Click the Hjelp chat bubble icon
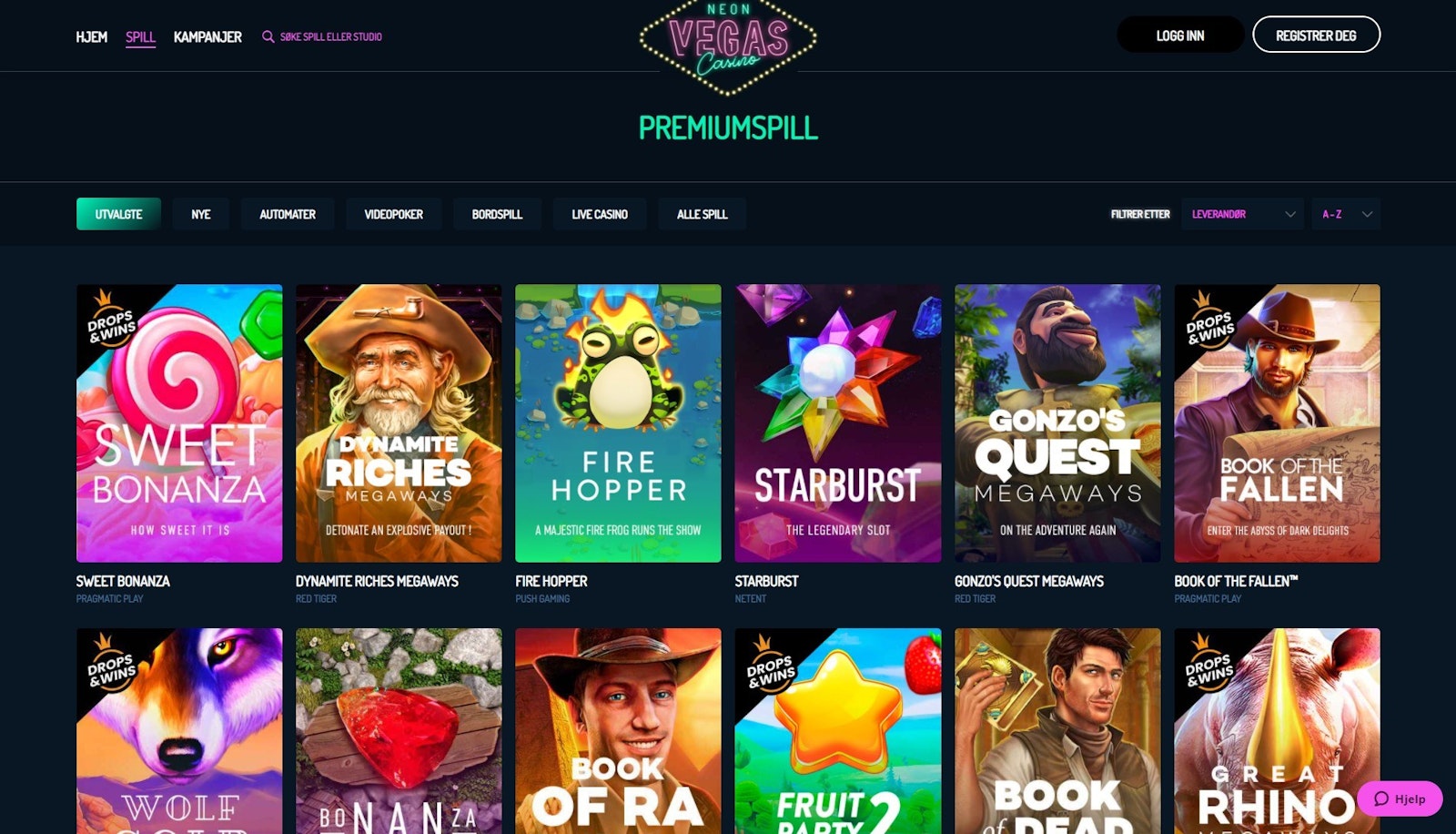Viewport: 1456px width, 834px height. click(1381, 798)
